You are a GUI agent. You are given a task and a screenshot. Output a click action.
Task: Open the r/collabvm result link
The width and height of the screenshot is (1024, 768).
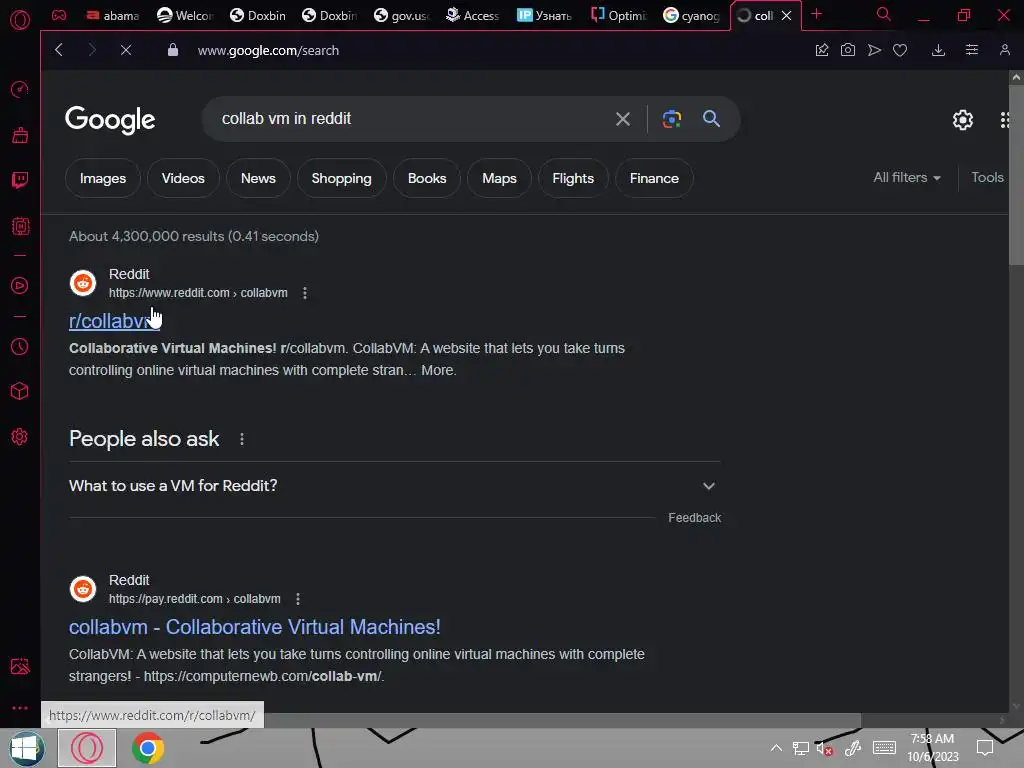tap(114, 321)
